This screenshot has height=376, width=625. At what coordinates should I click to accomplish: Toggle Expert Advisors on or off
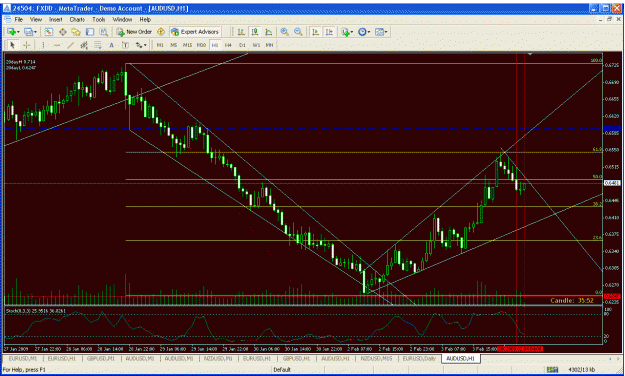(195, 32)
